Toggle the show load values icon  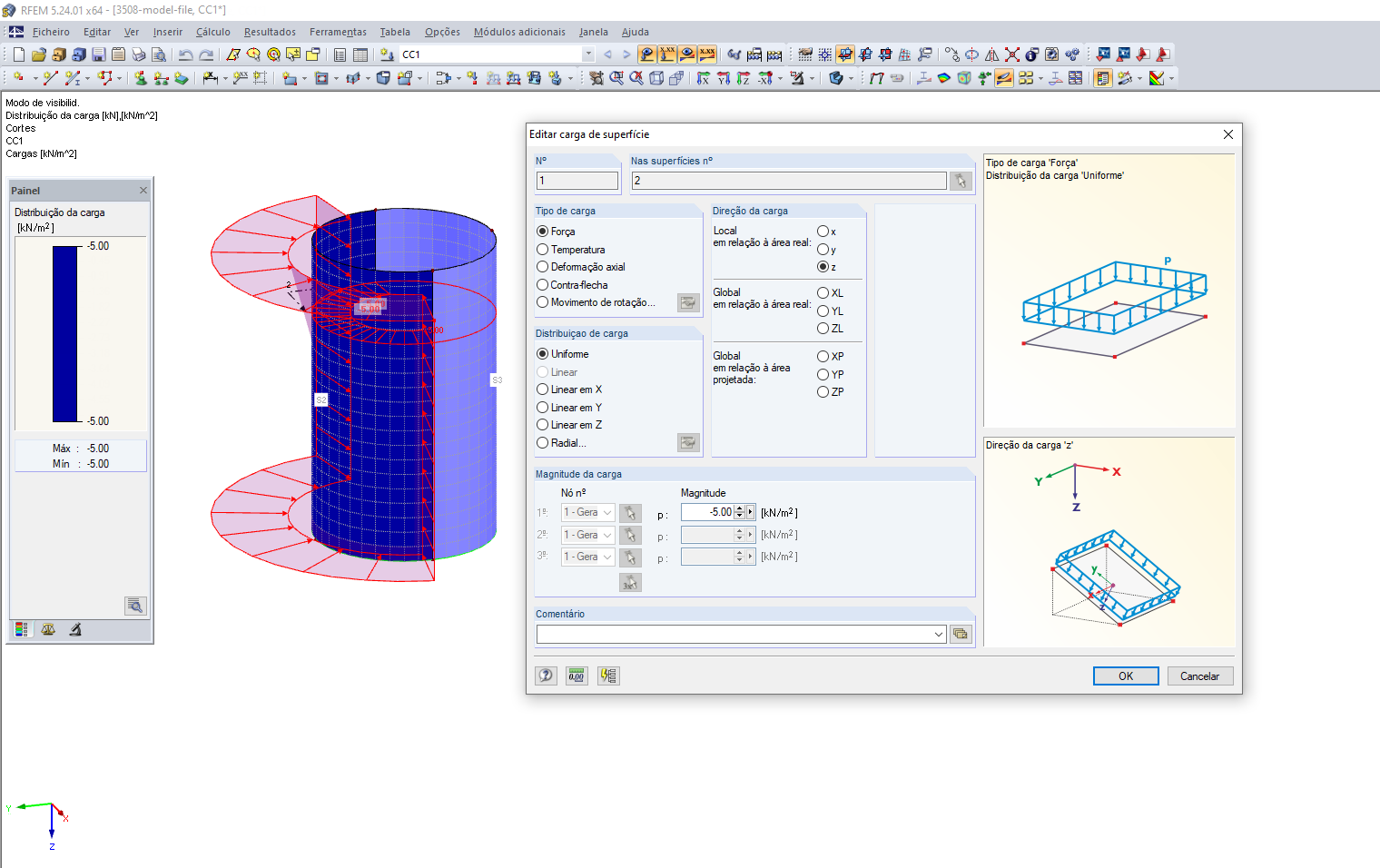coord(667,54)
